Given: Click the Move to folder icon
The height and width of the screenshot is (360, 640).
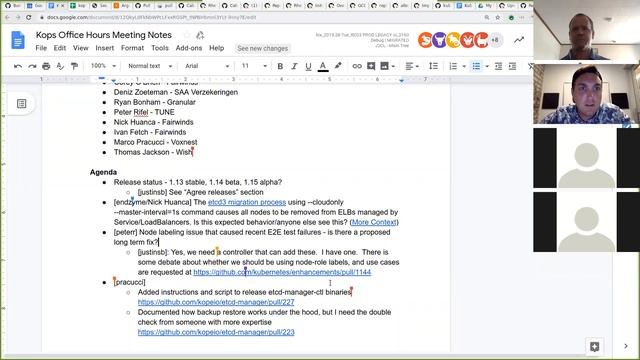Looking at the screenshot, I should click(200, 35).
